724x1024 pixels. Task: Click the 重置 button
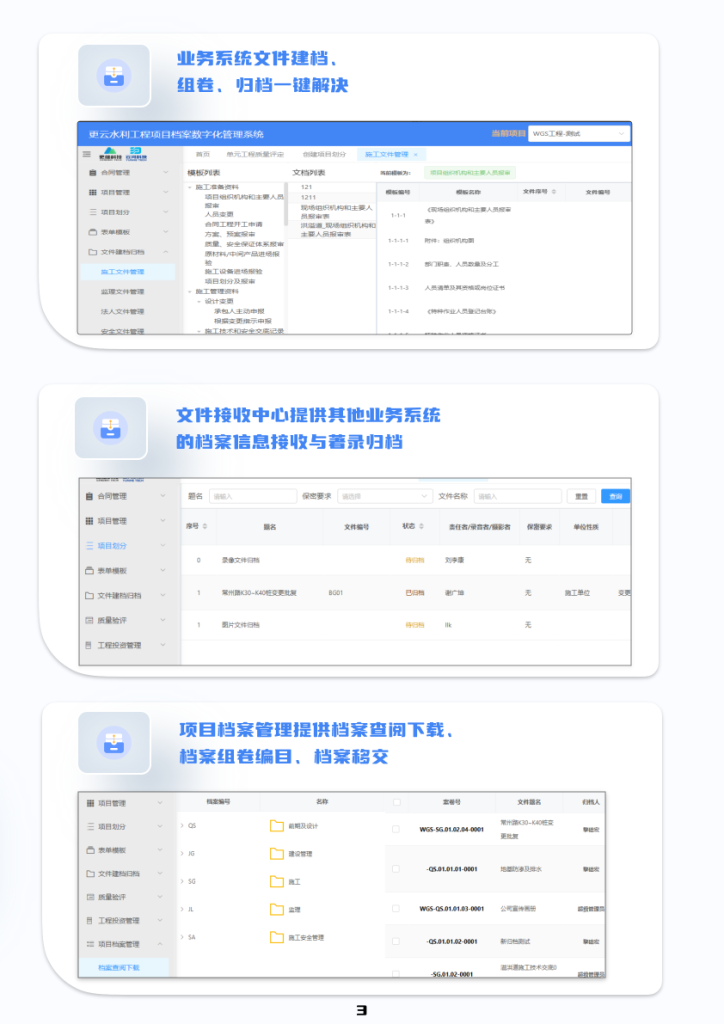[x=581, y=496]
